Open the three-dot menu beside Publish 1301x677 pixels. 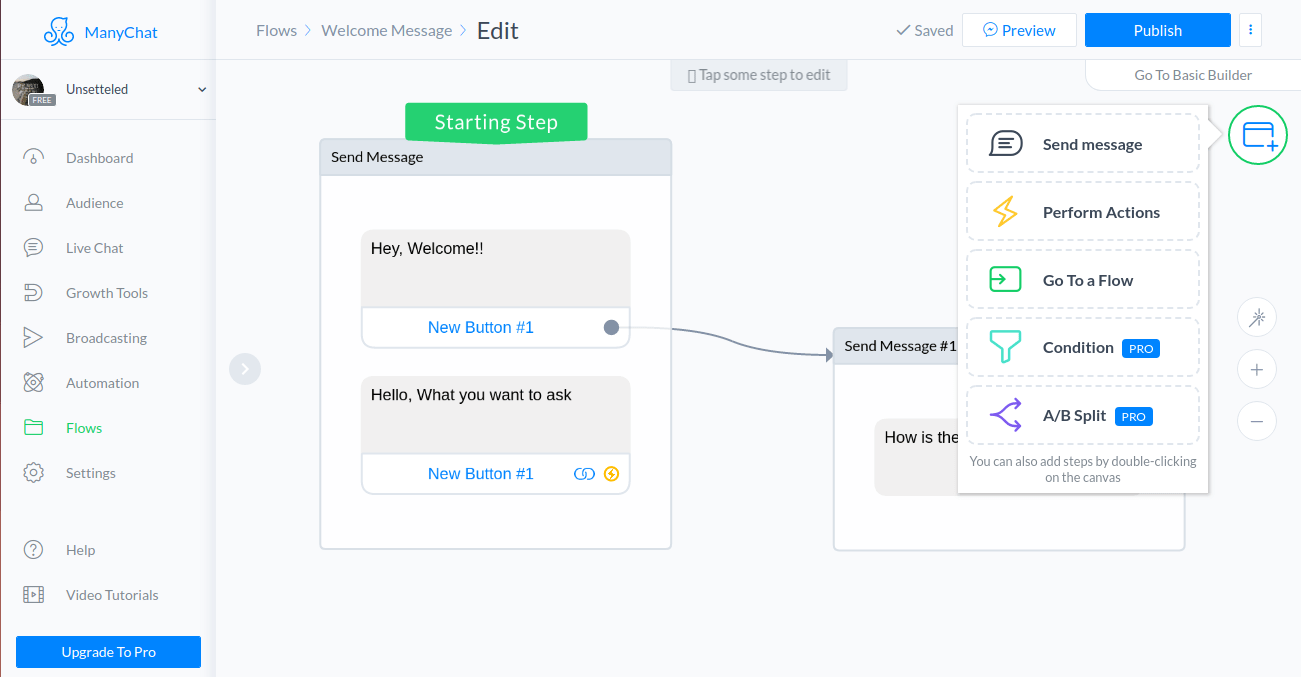tap(1250, 30)
